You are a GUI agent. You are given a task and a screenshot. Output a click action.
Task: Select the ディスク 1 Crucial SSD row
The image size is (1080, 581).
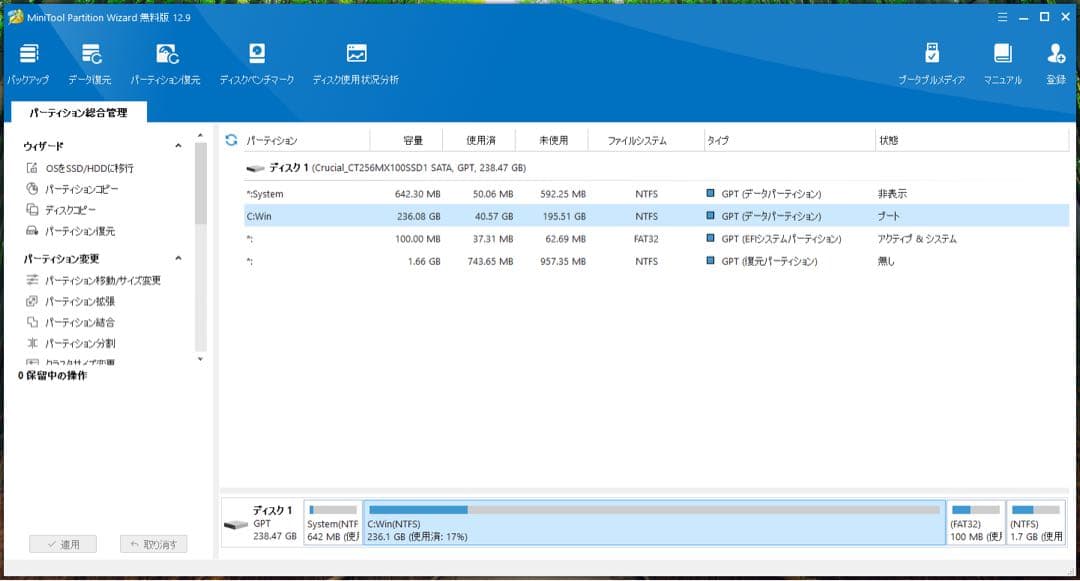click(x=656, y=167)
